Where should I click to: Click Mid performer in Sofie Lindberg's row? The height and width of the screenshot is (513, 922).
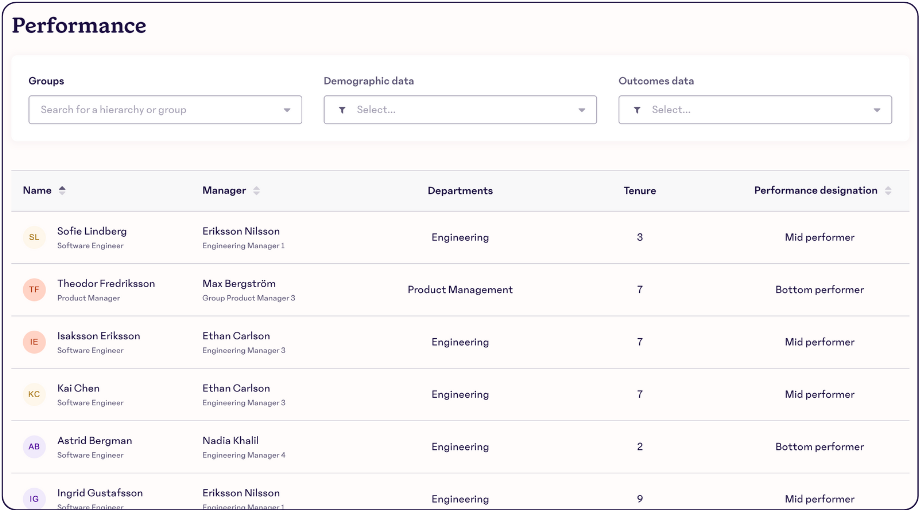tap(819, 237)
